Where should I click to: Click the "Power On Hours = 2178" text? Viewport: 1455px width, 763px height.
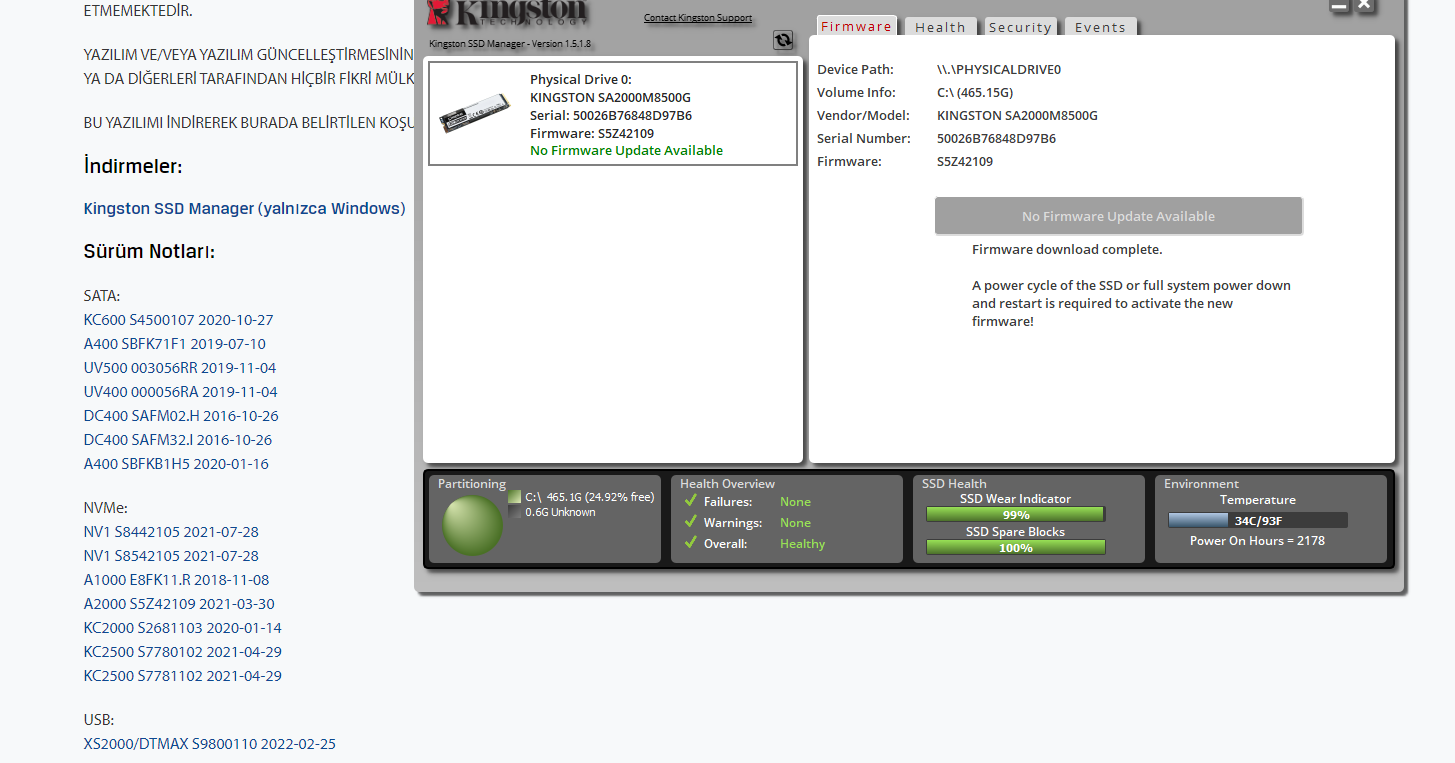[x=1257, y=540]
